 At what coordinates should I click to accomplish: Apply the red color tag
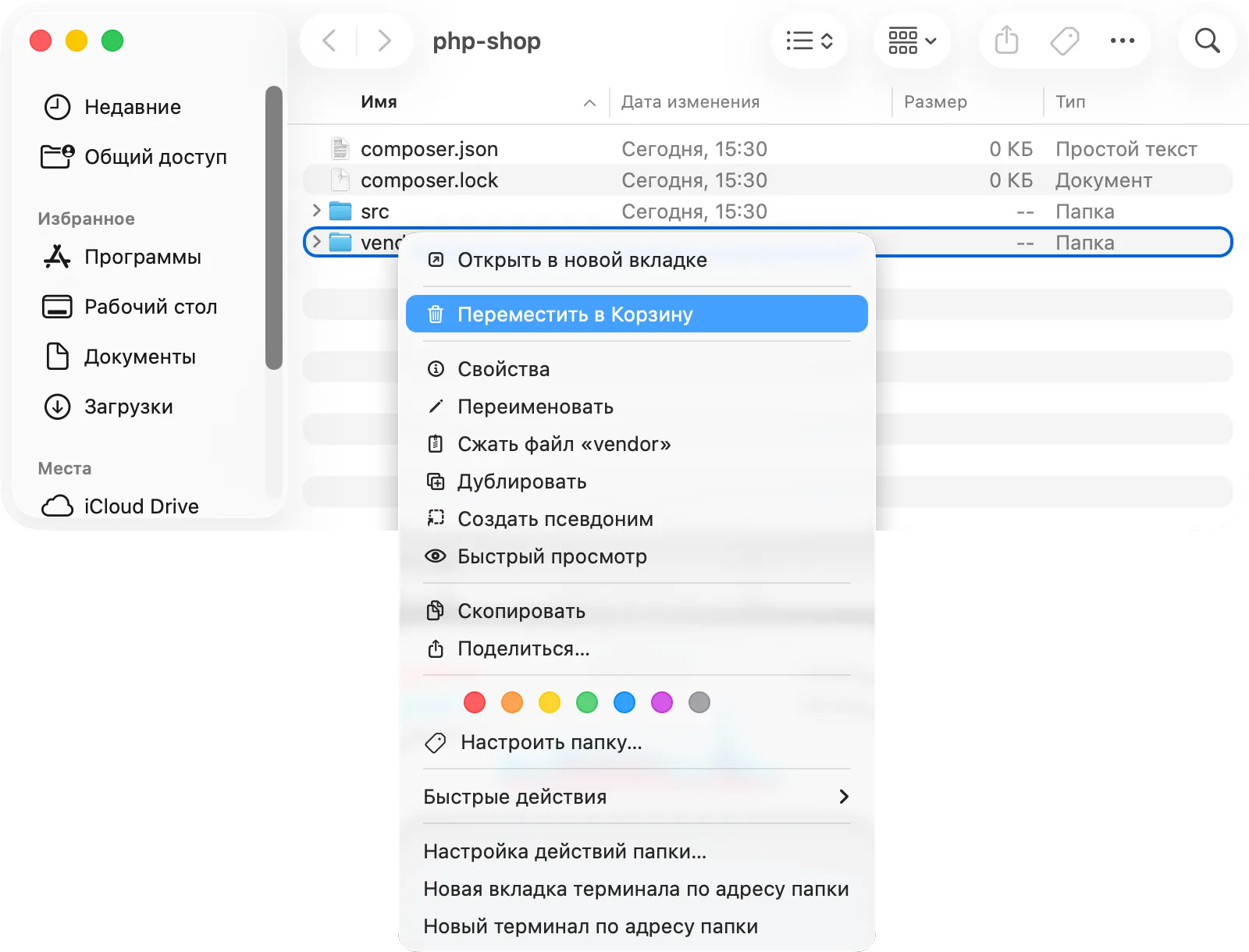[475, 702]
